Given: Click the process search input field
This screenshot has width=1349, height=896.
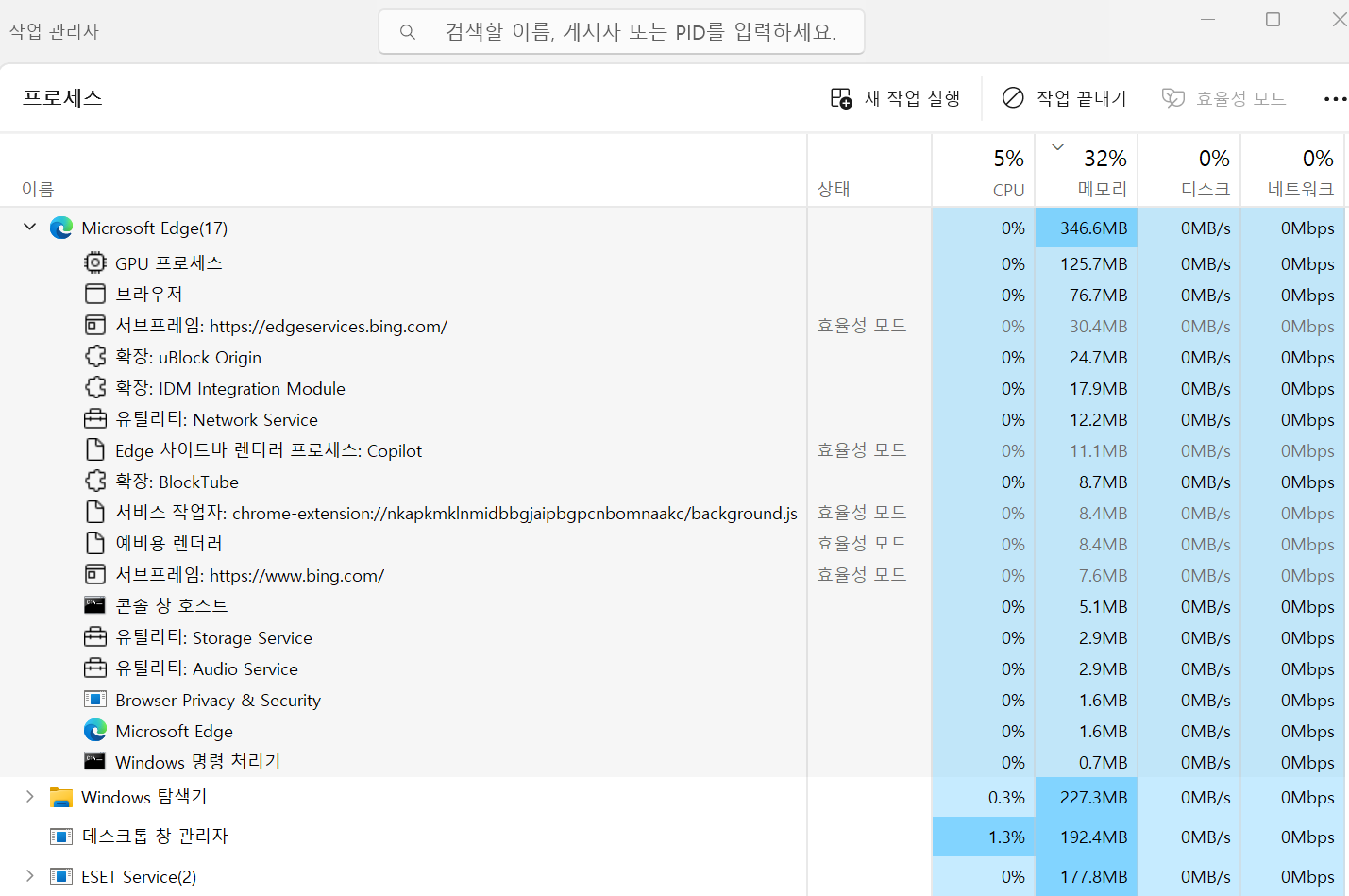Looking at the screenshot, I should click(x=621, y=32).
